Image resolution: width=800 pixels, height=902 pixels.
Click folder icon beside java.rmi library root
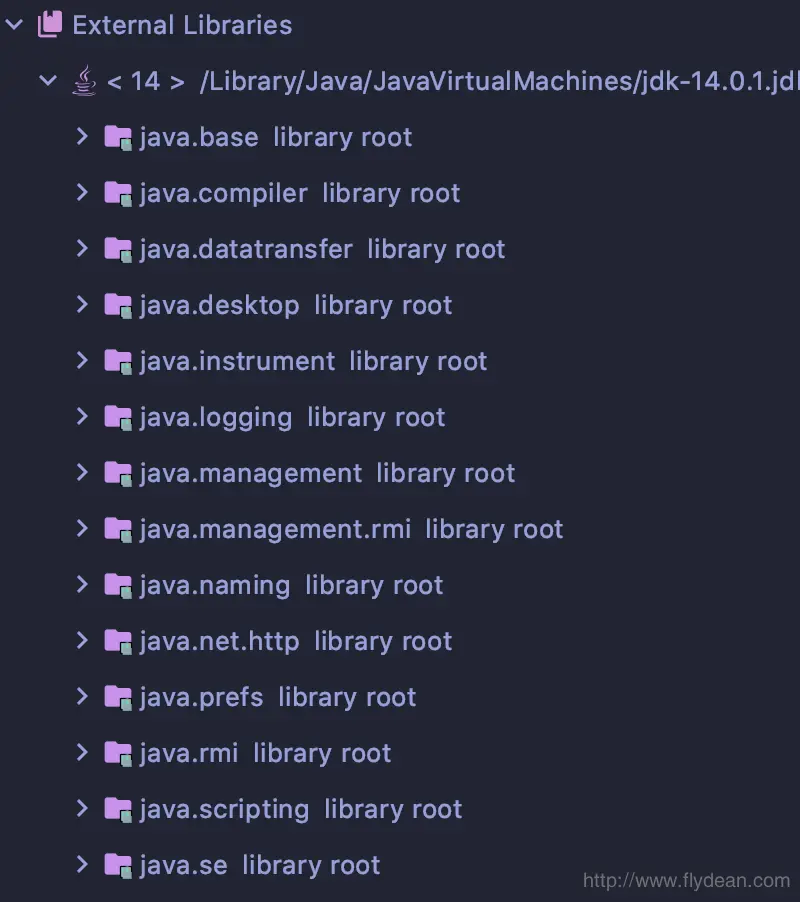[118, 754]
